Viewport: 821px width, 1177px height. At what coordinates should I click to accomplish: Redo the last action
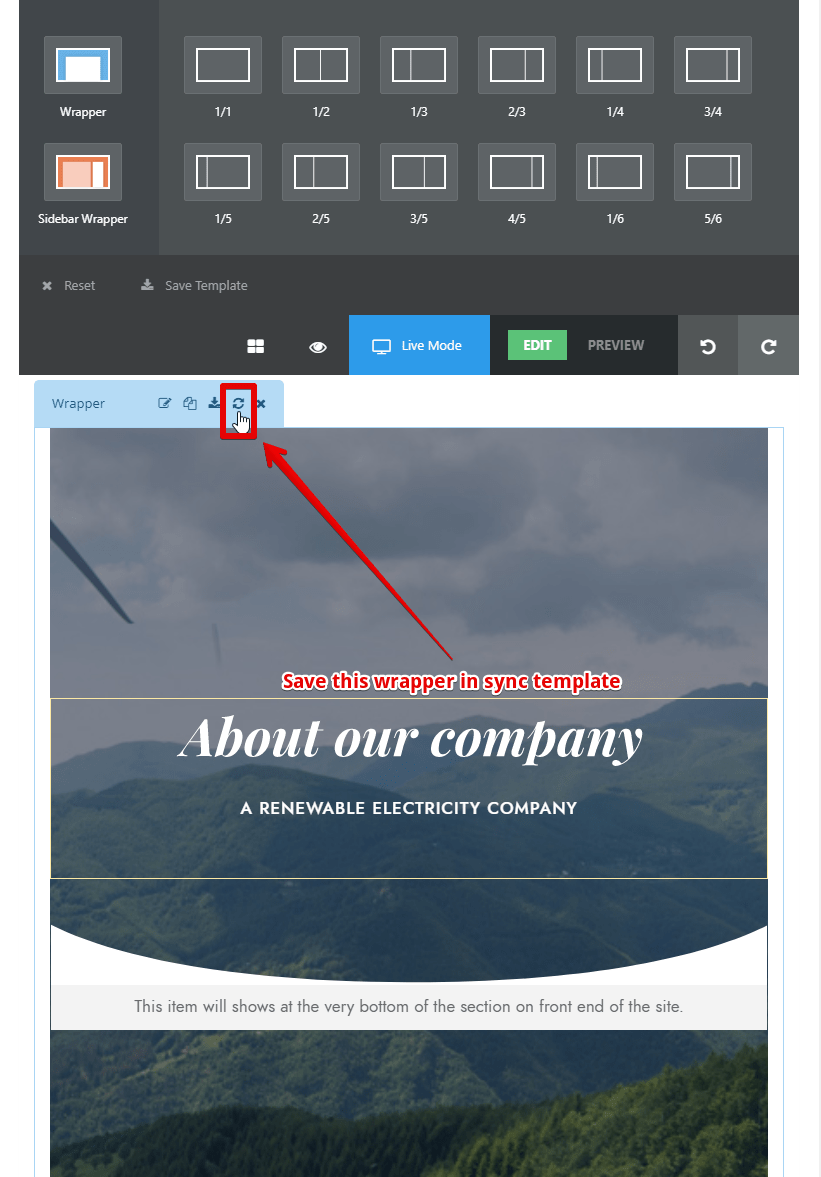point(768,345)
